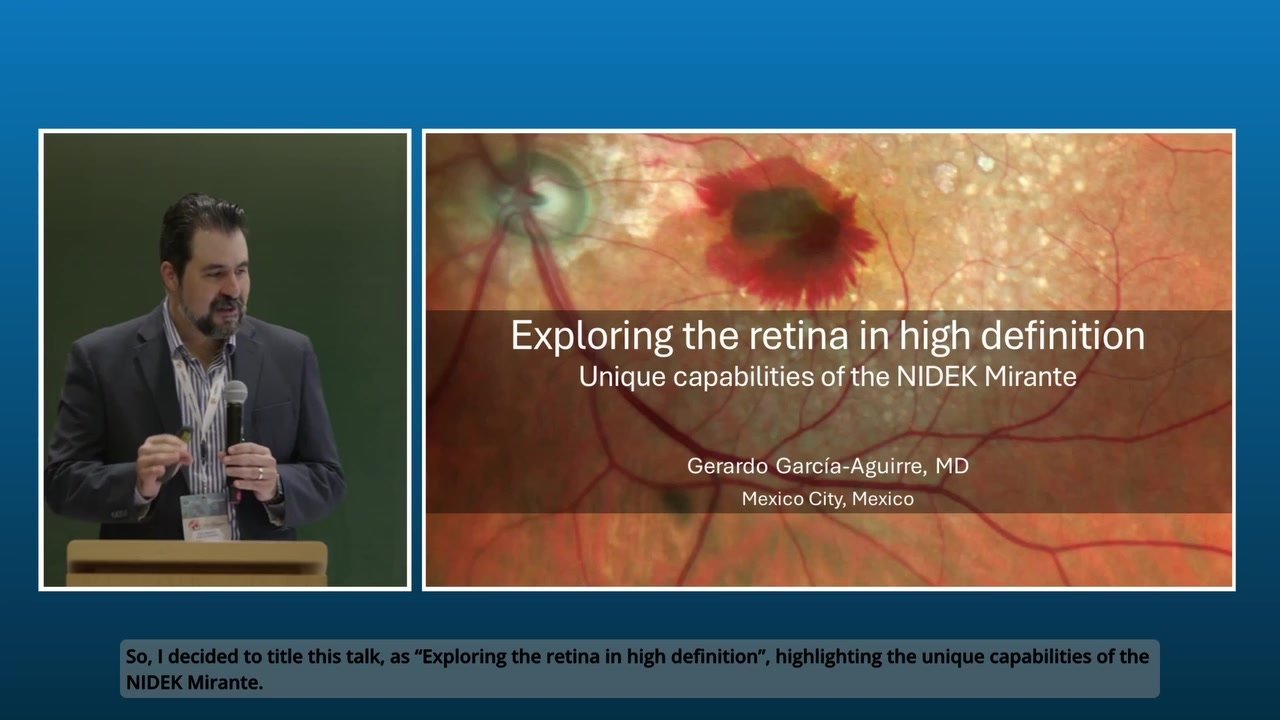This screenshot has width=1280, height=720.
Task: Click the speaker video panel
Action: pyautogui.click(x=225, y=360)
